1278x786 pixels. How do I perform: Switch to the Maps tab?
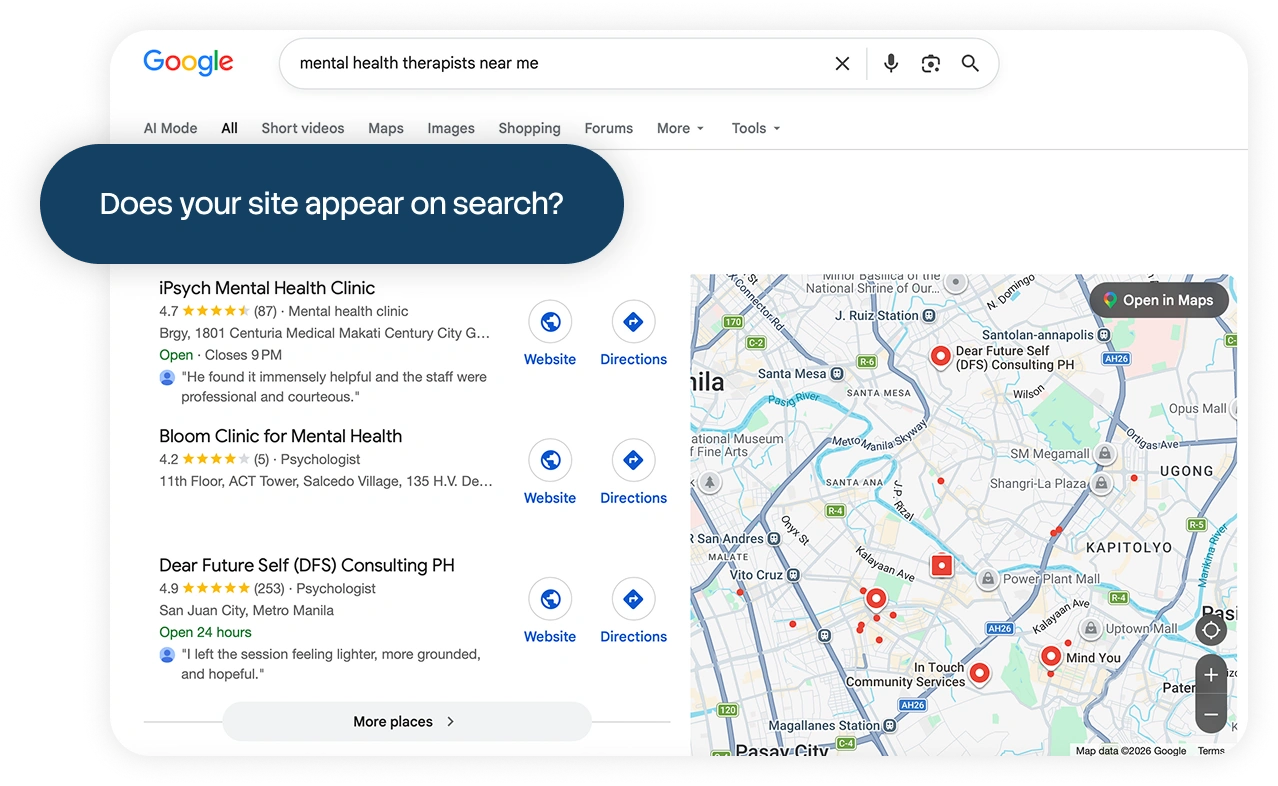[386, 128]
